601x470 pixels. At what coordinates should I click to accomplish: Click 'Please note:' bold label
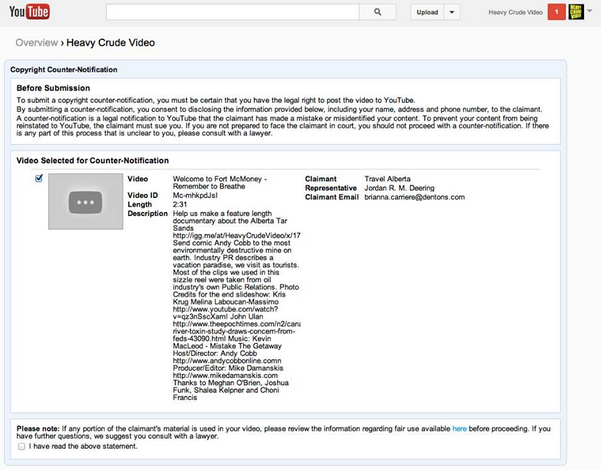pyautogui.click(x=38, y=429)
